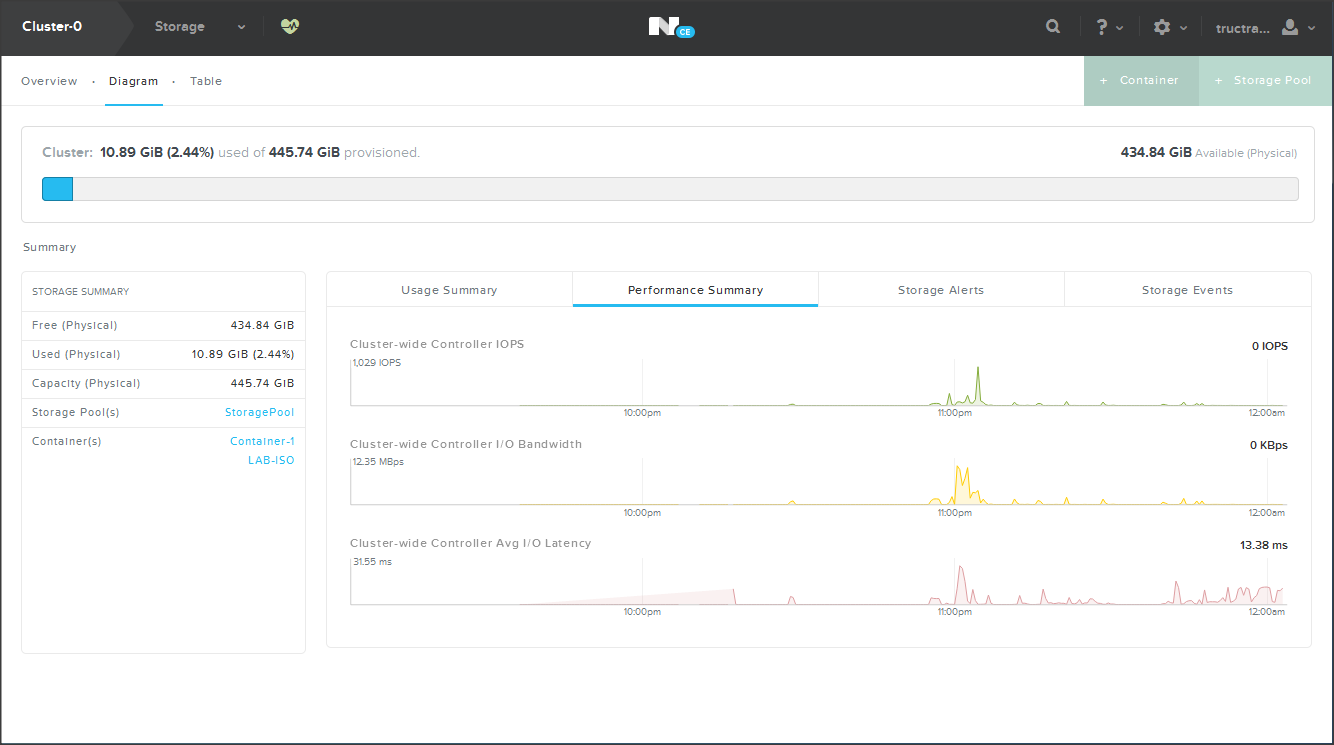The width and height of the screenshot is (1334, 745).
Task: Expand the Storage section dropdown
Action: 241,28
